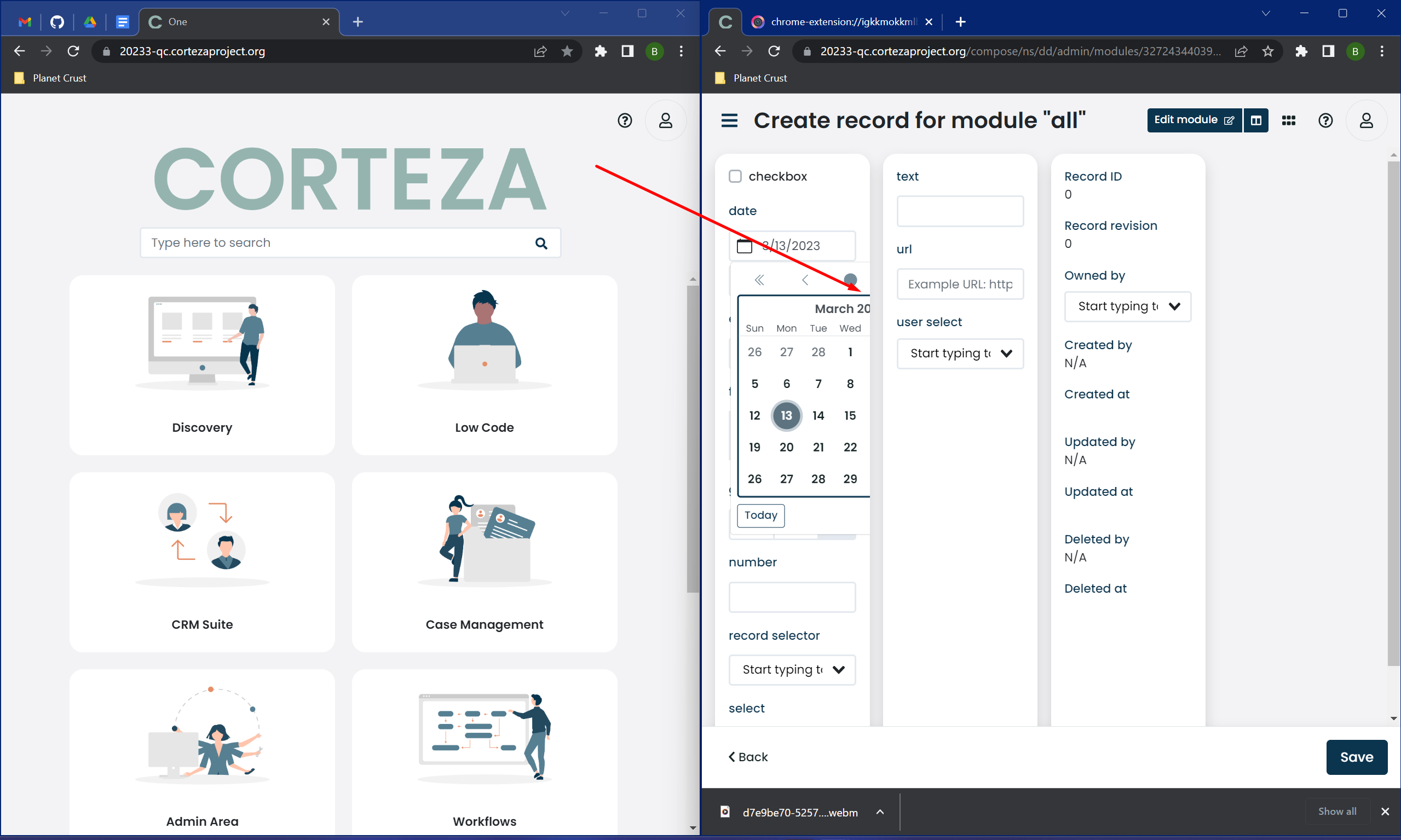1401x840 pixels.
Task: Click the number input field
Action: point(791,597)
